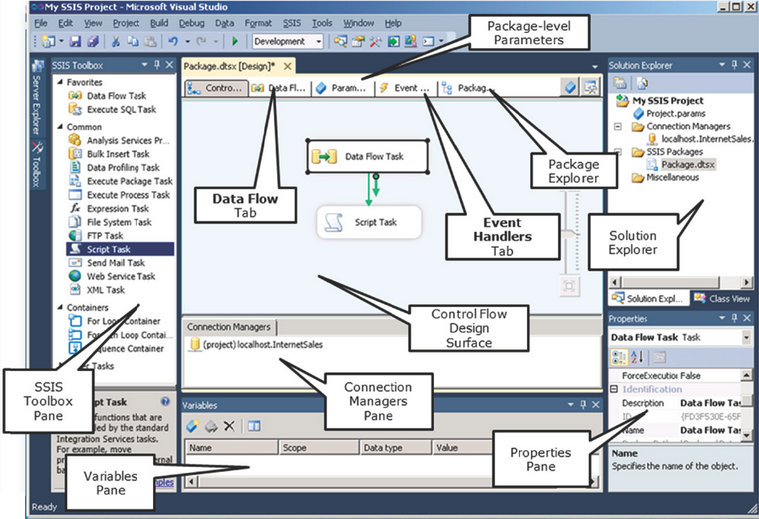Collapse the Connection Managers folder in Solution Explorer
759x519 pixels.
pos(618,127)
